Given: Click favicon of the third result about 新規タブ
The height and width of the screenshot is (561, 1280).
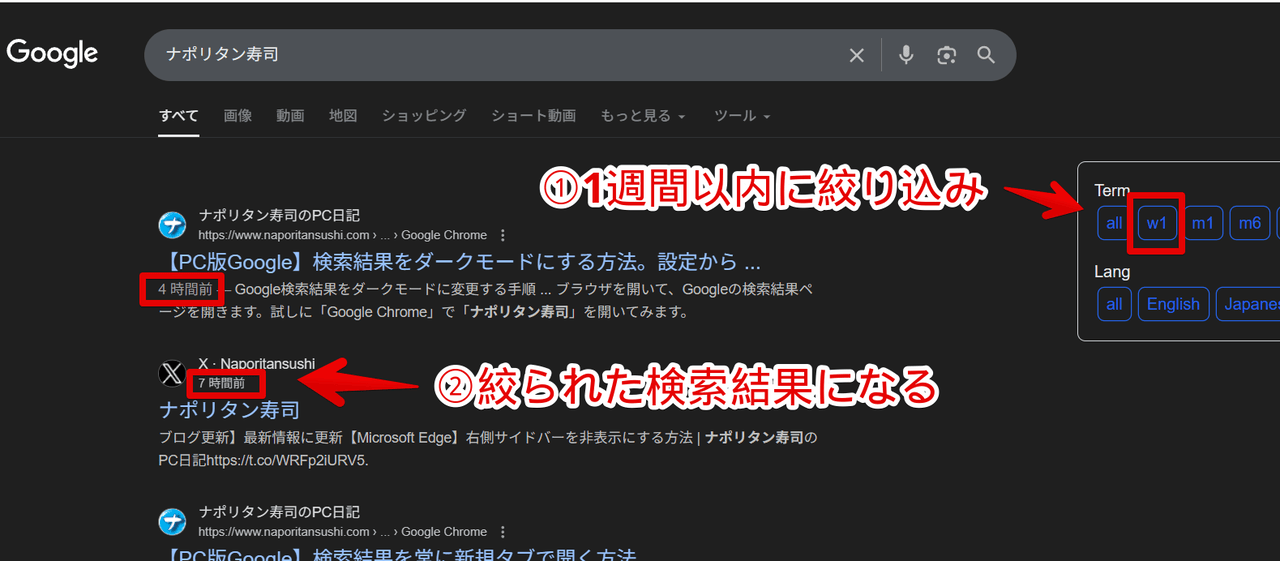Looking at the screenshot, I should [172, 522].
